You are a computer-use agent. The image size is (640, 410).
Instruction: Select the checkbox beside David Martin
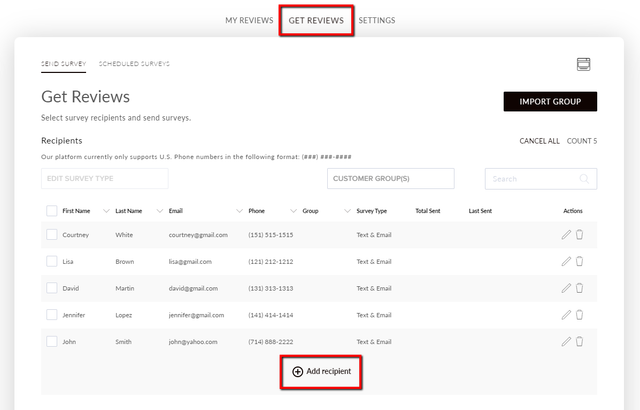pyautogui.click(x=52, y=288)
